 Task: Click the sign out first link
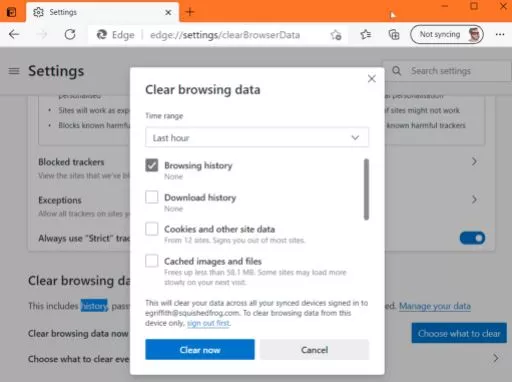coord(208,323)
